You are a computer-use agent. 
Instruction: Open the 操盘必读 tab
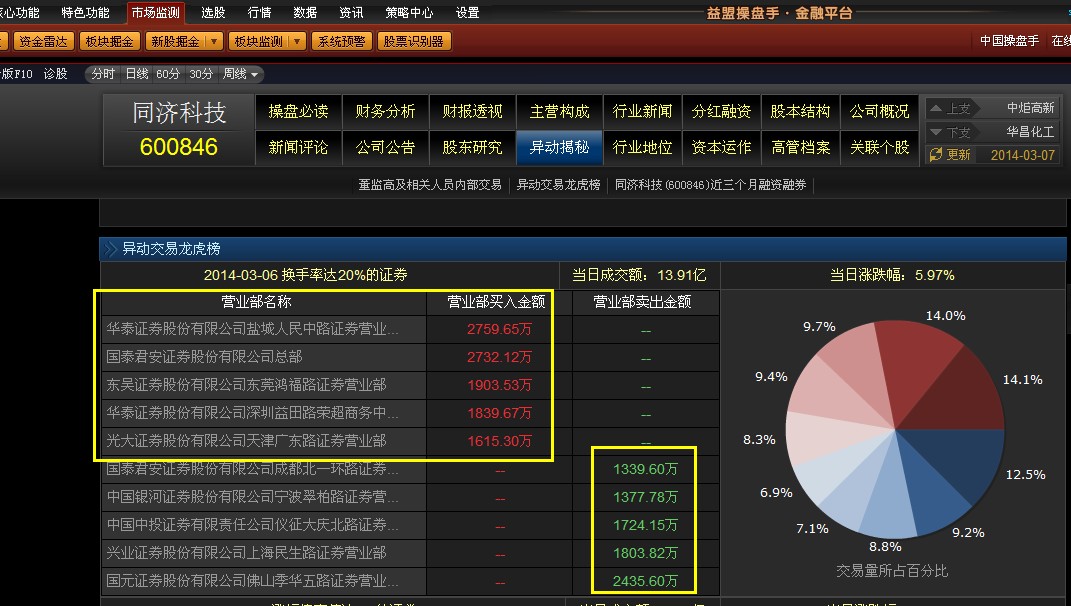[298, 111]
